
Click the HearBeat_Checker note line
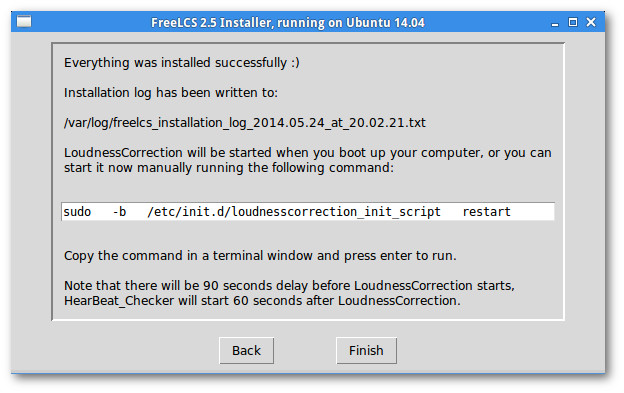(x=262, y=301)
